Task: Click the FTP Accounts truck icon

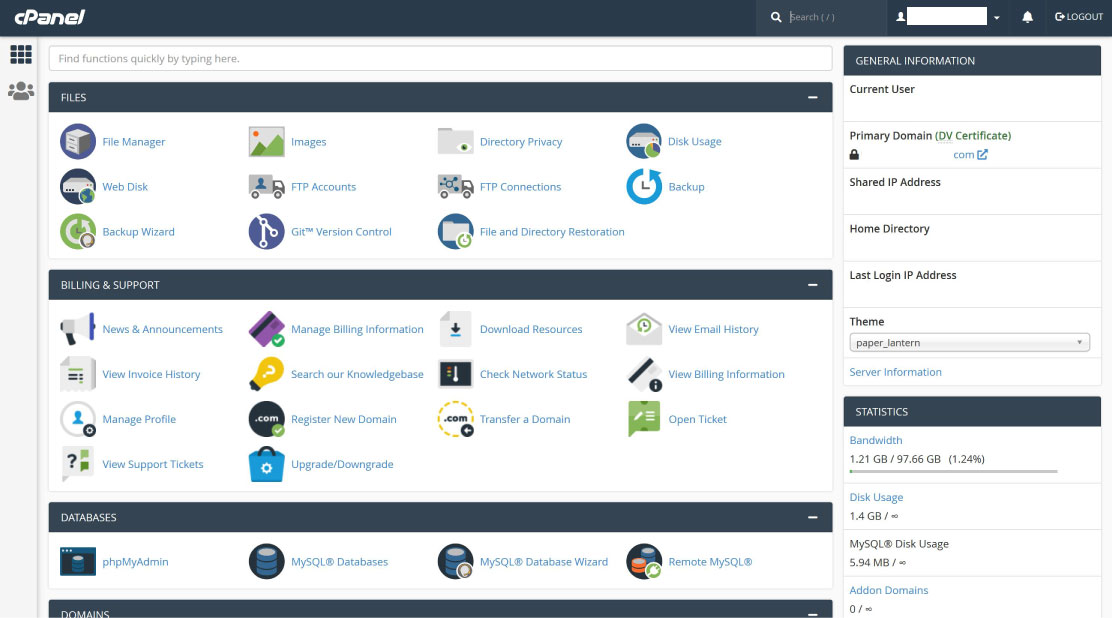Action: tap(267, 187)
